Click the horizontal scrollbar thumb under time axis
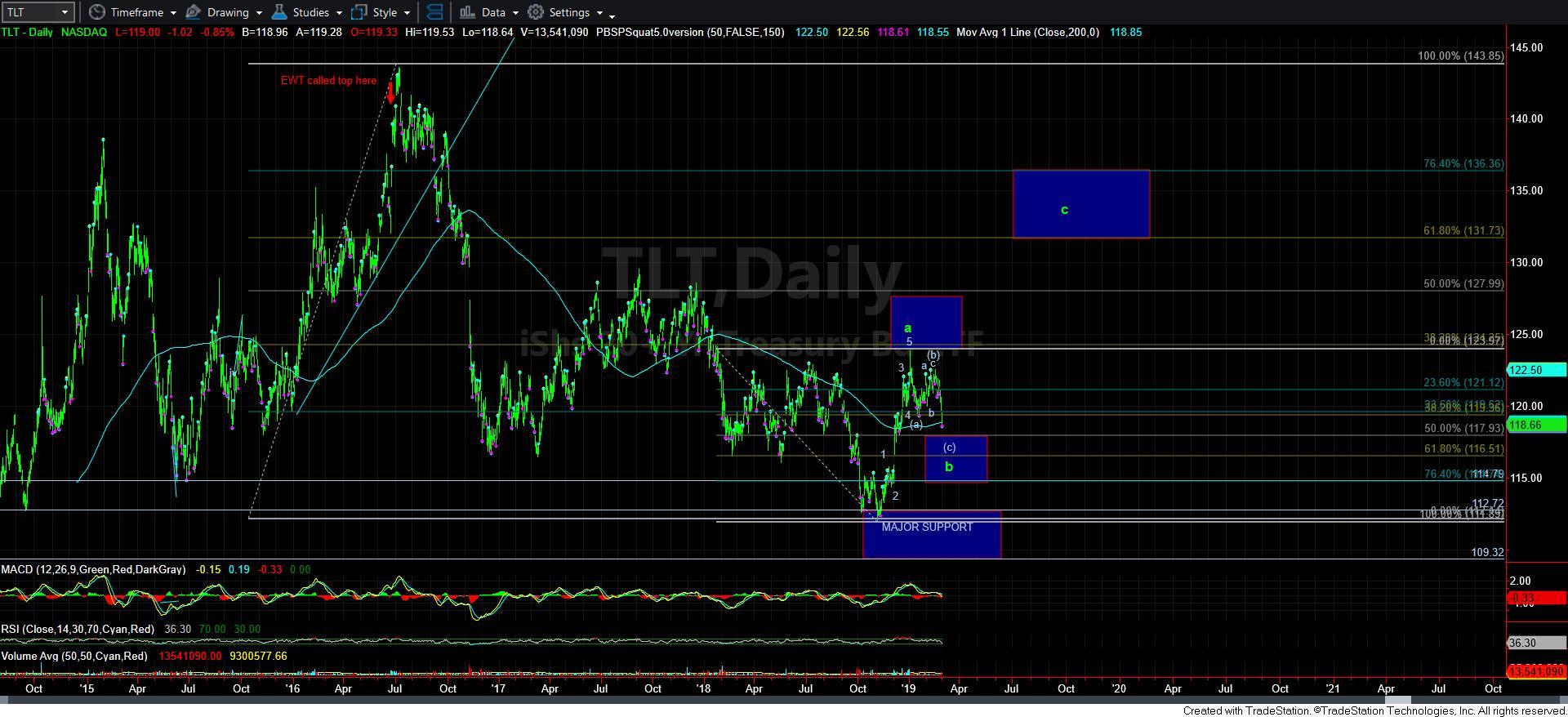 pyautogui.click(x=1397, y=701)
